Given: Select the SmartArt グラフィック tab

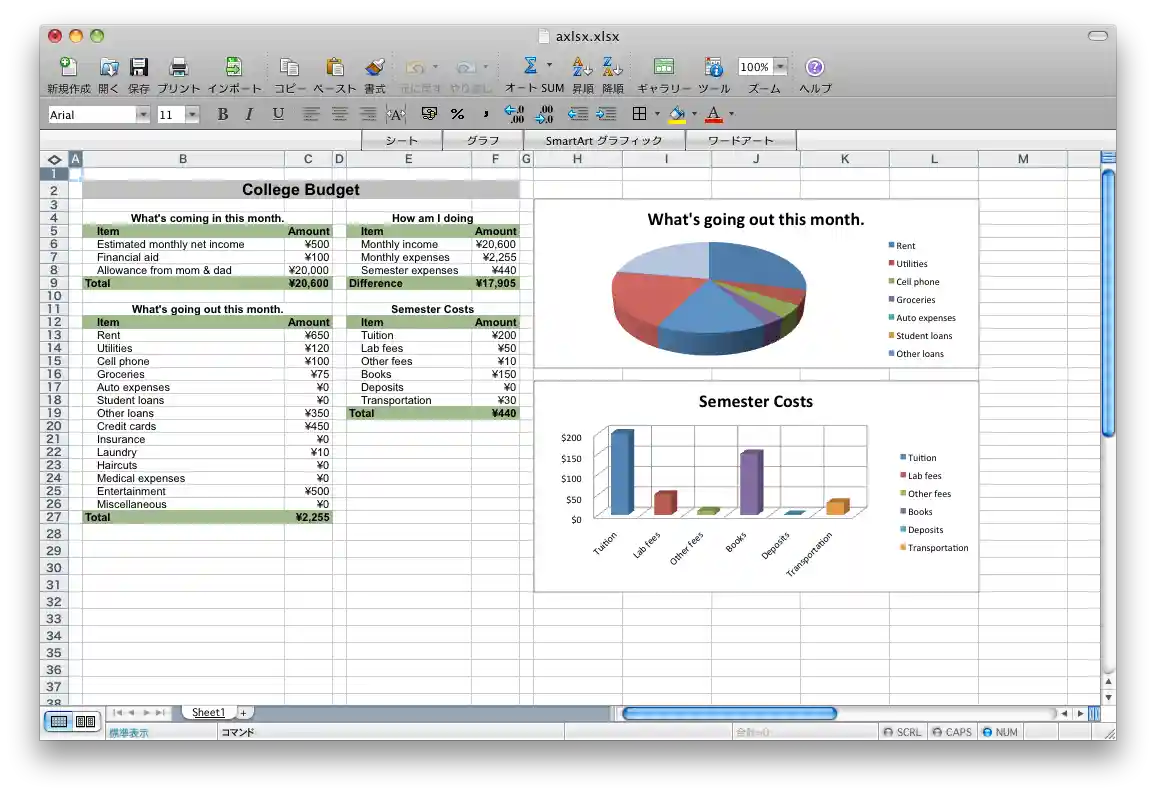Looking at the screenshot, I should point(605,140).
